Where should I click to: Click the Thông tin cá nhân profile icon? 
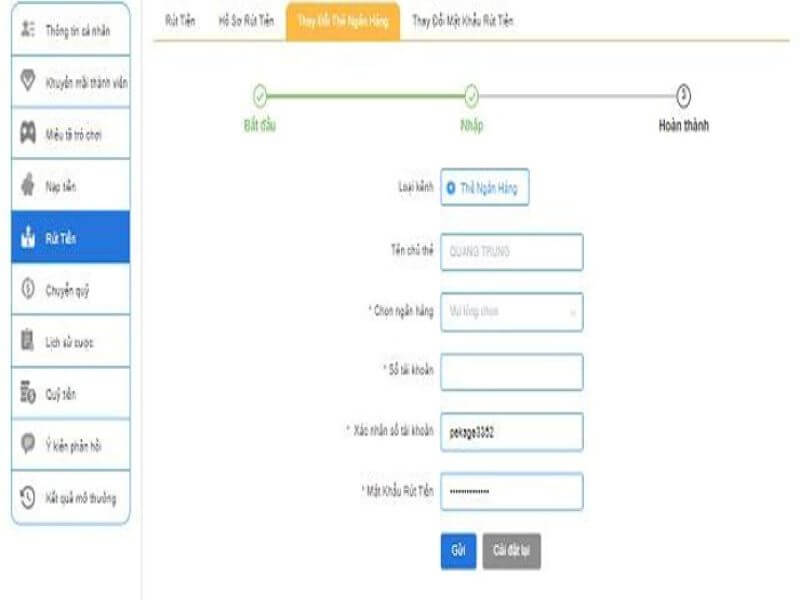point(28,30)
